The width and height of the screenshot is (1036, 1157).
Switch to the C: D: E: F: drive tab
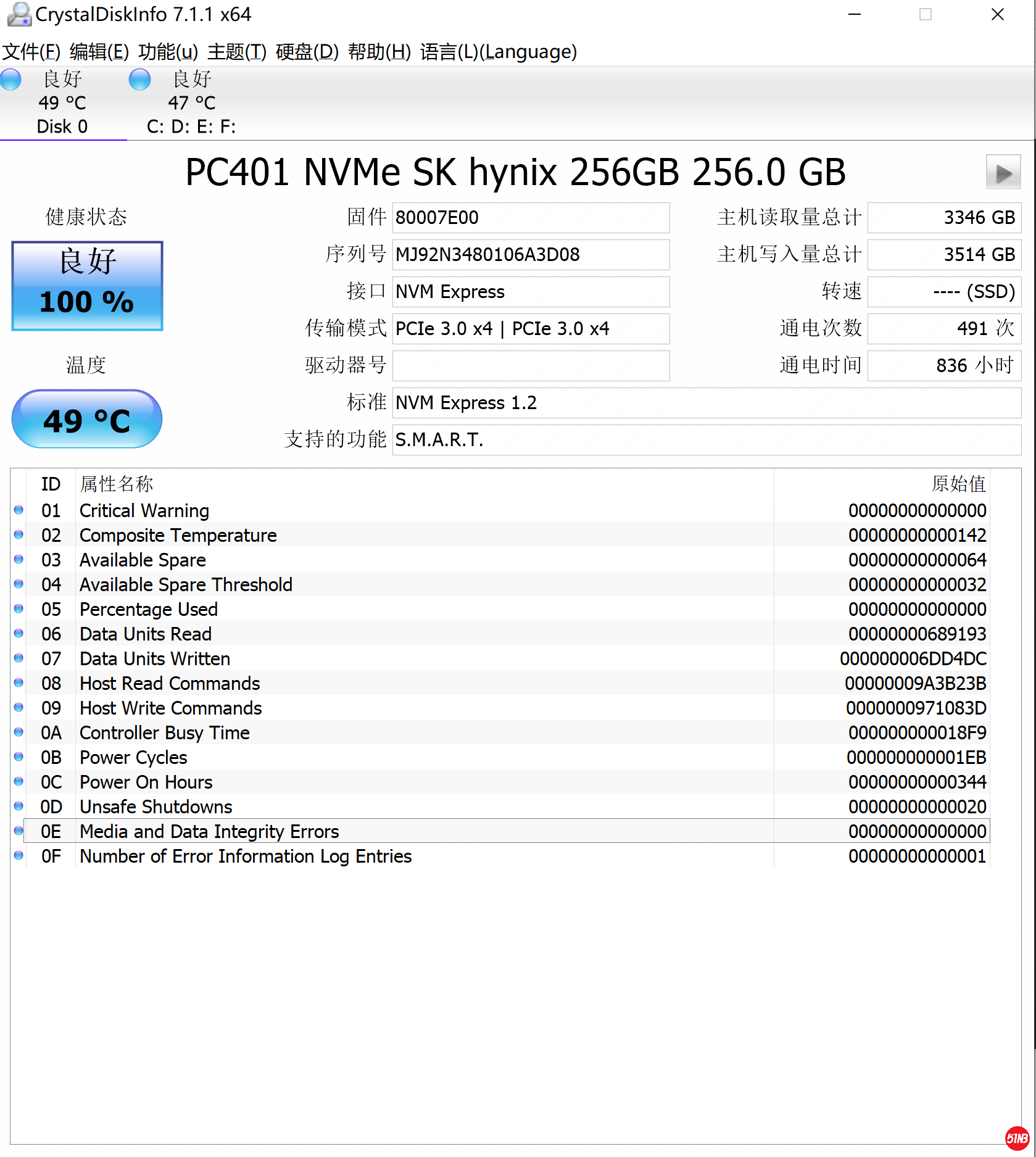click(191, 126)
